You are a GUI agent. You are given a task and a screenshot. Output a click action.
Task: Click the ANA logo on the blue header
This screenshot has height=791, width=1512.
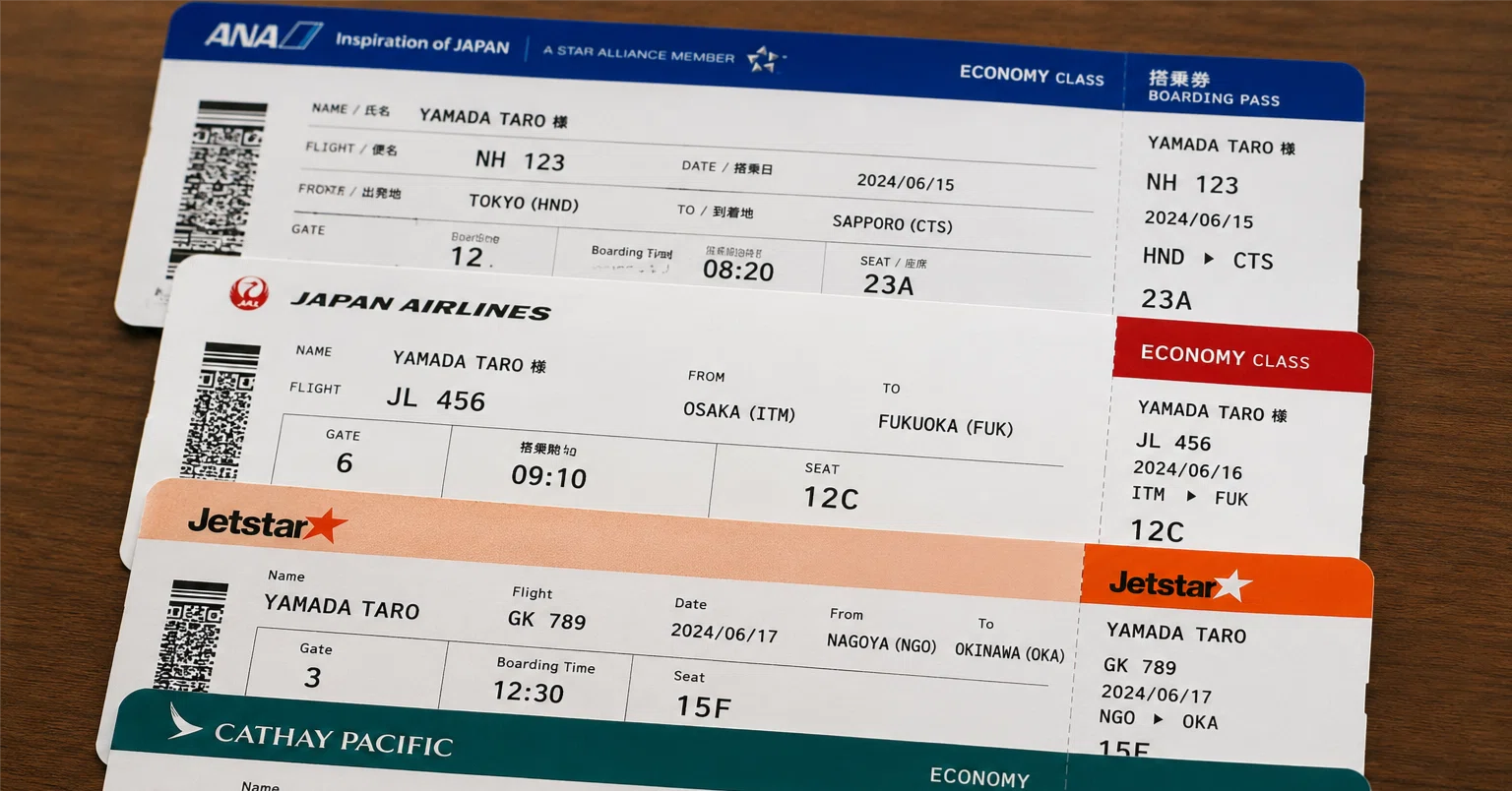point(263,36)
